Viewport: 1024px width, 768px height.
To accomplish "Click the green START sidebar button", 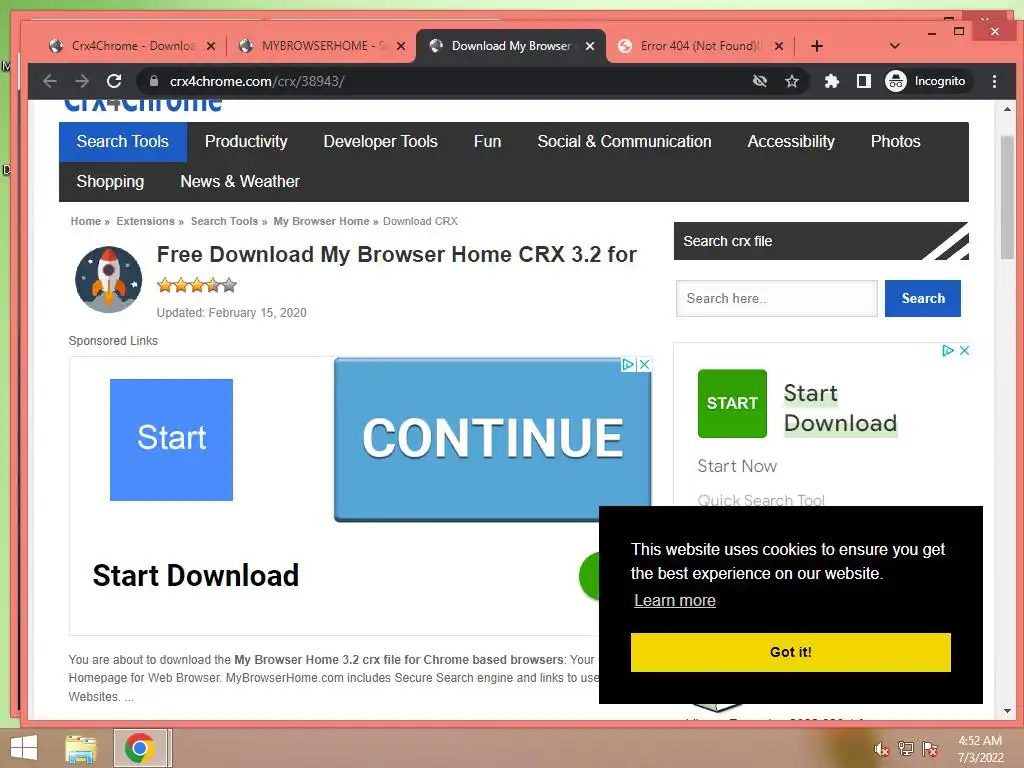I will pyautogui.click(x=732, y=404).
